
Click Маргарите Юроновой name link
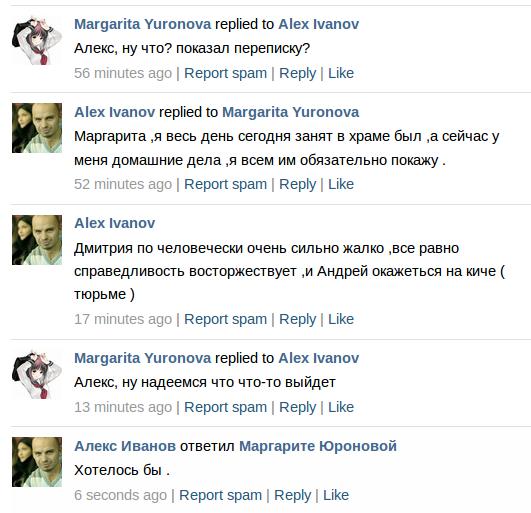(x=318, y=446)
